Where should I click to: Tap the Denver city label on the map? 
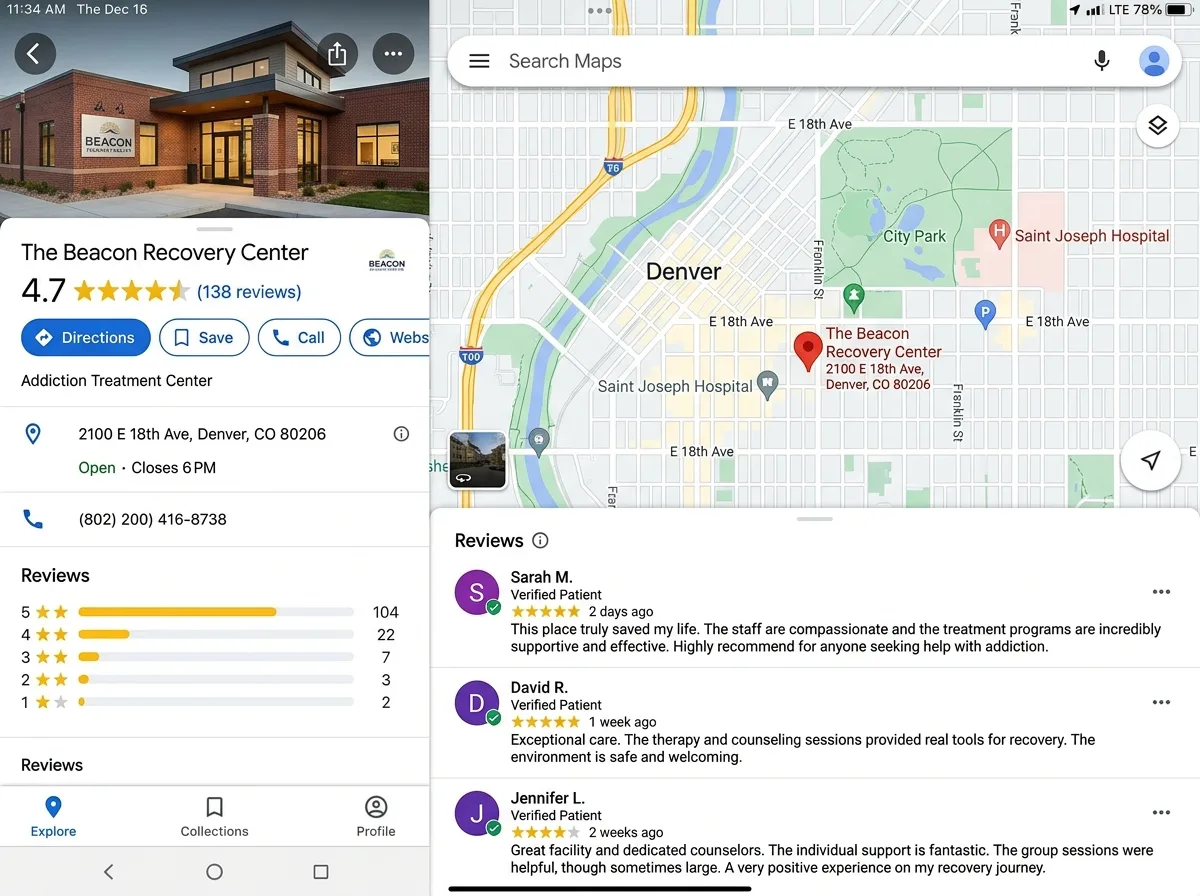(x=683, y=271)
